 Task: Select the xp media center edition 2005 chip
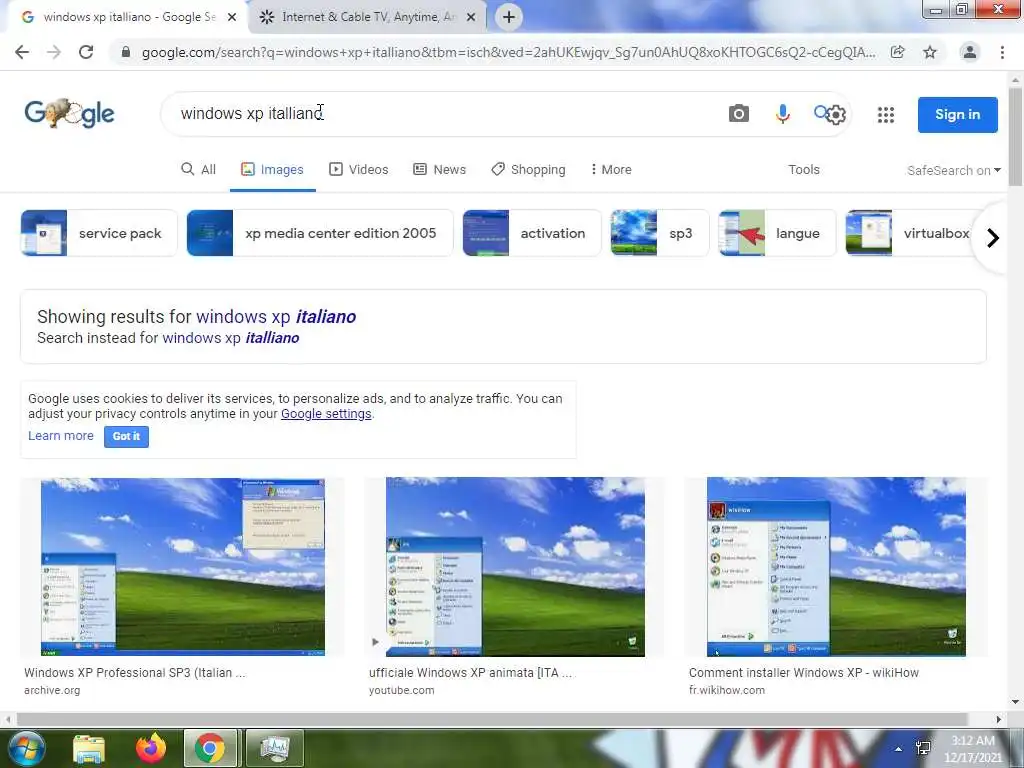(320, 233)
